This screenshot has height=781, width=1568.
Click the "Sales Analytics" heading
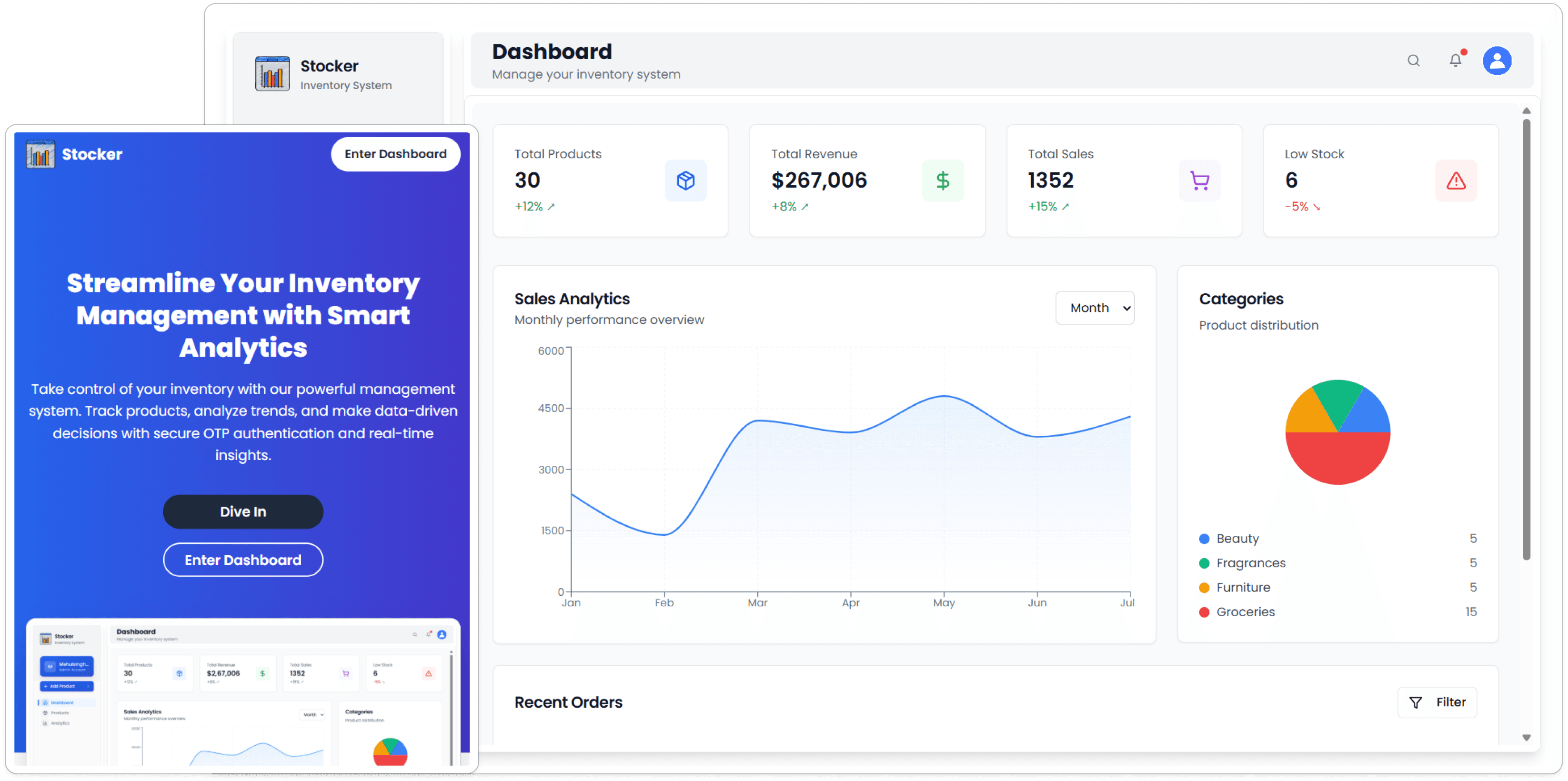point(572,299)
